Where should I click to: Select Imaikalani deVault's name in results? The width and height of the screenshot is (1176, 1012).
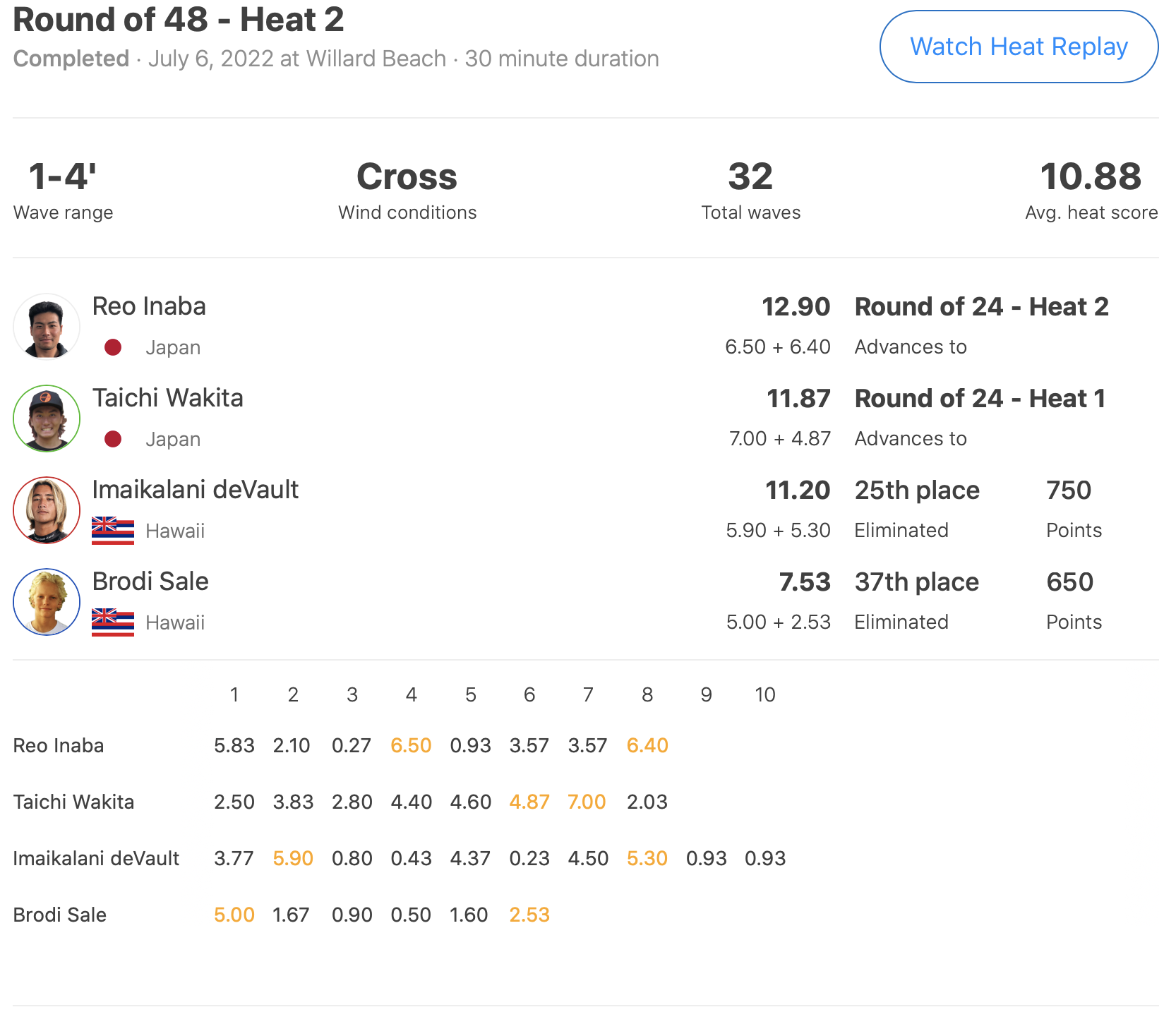pos(196,490)
